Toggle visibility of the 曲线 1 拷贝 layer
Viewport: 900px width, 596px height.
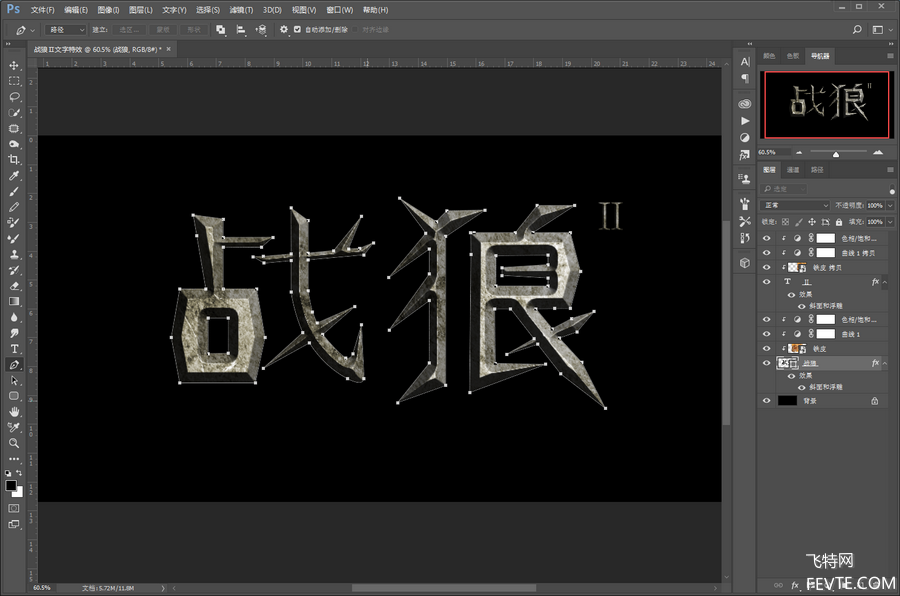tap(766, 252)
